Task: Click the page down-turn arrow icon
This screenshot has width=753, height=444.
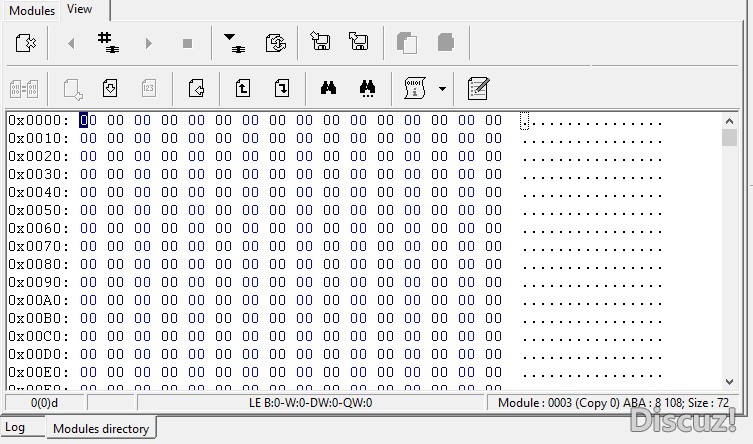Action: 282,88
